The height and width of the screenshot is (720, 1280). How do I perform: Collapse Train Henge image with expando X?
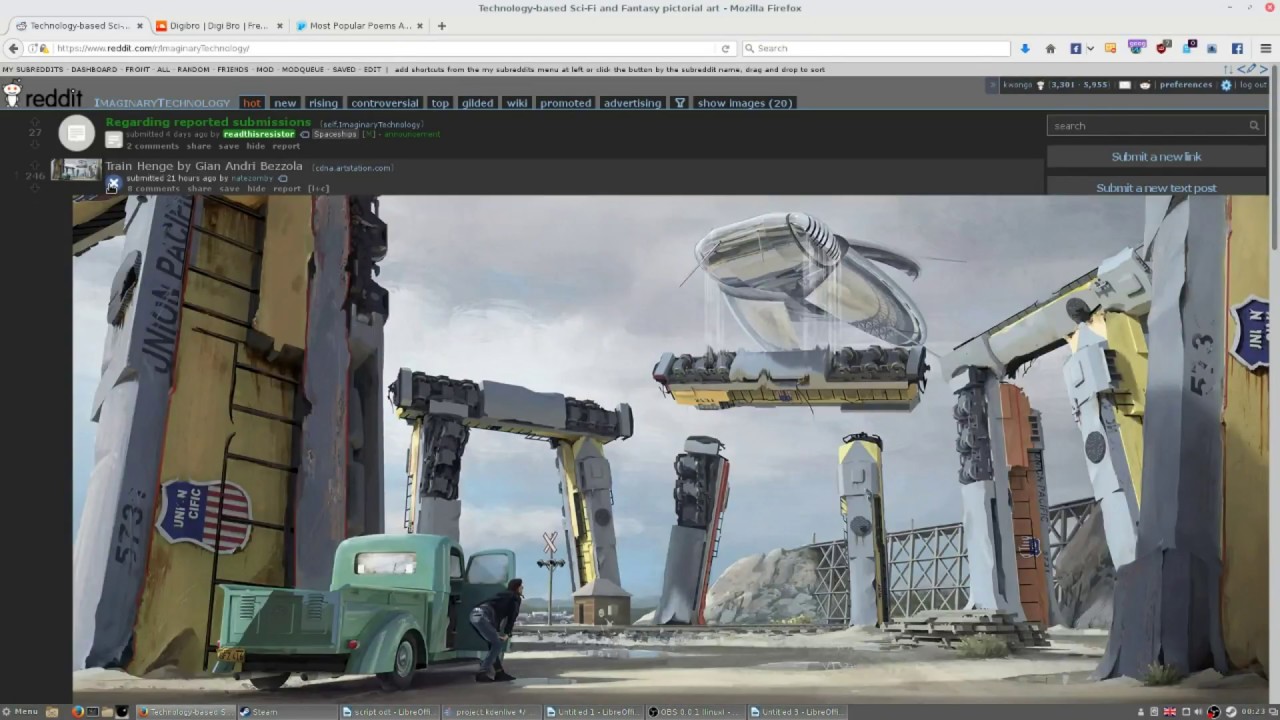click(x=113, y=183)
